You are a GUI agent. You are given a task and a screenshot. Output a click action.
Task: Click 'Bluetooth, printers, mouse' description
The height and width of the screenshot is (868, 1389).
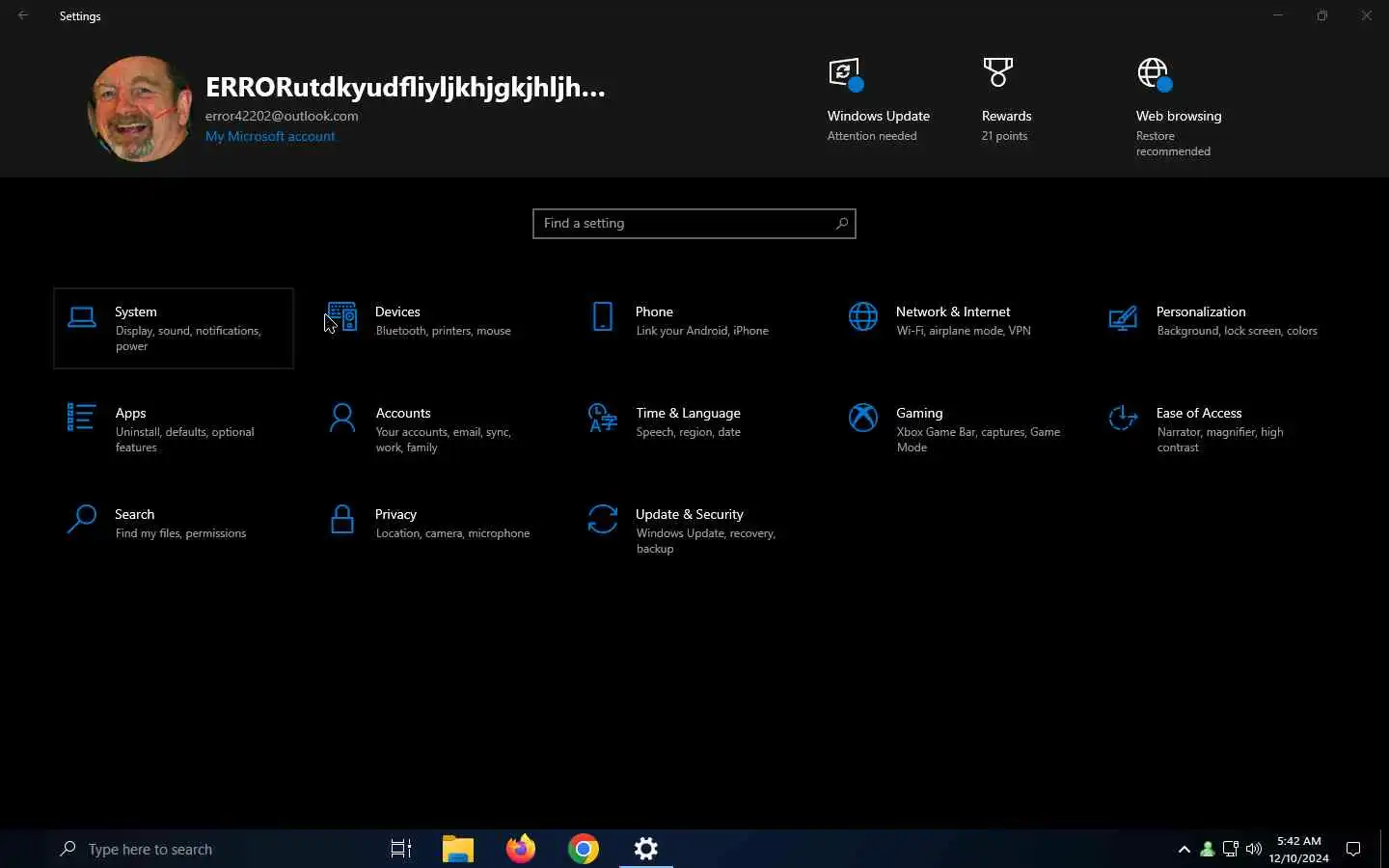coord(443,331)
